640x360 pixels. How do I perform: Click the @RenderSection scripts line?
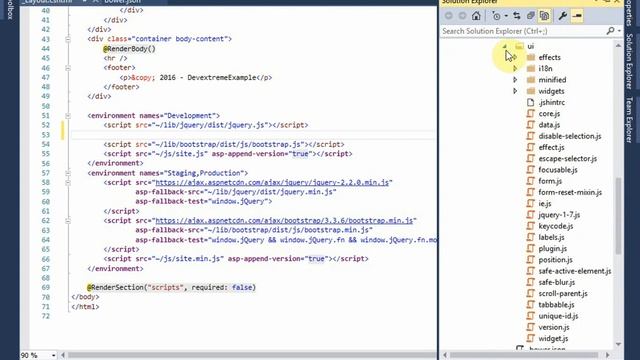point(171,287)
